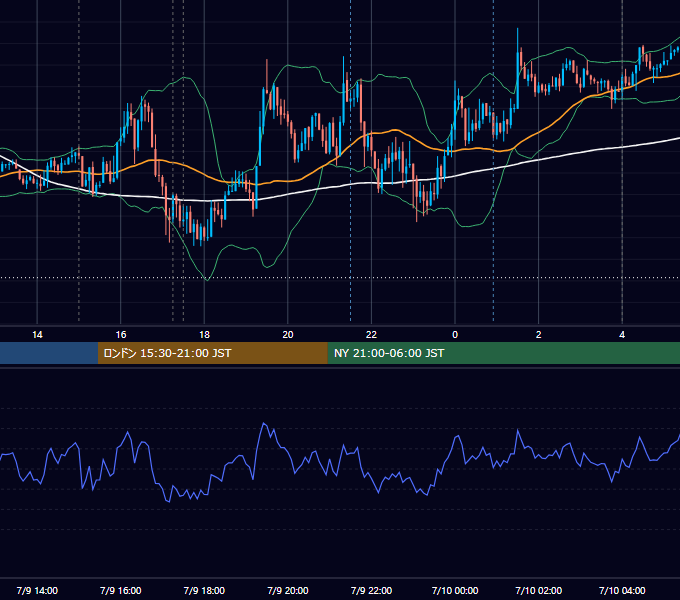Click the 7/9 22:00 time label
The image size is (680, 600).
371,590
